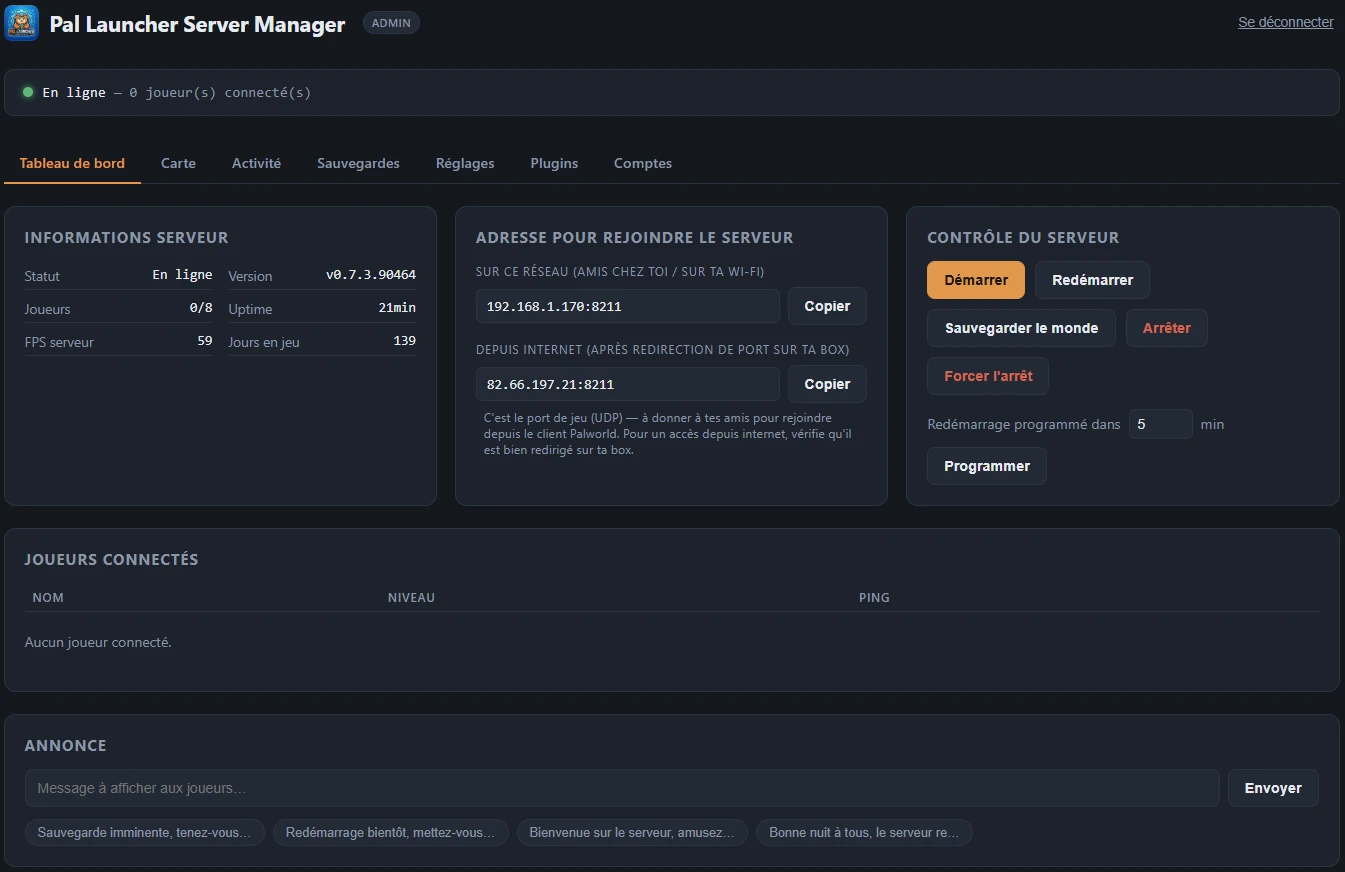Click the Arrêter button
The image size is (1345, 872).
click(1166, 328)
